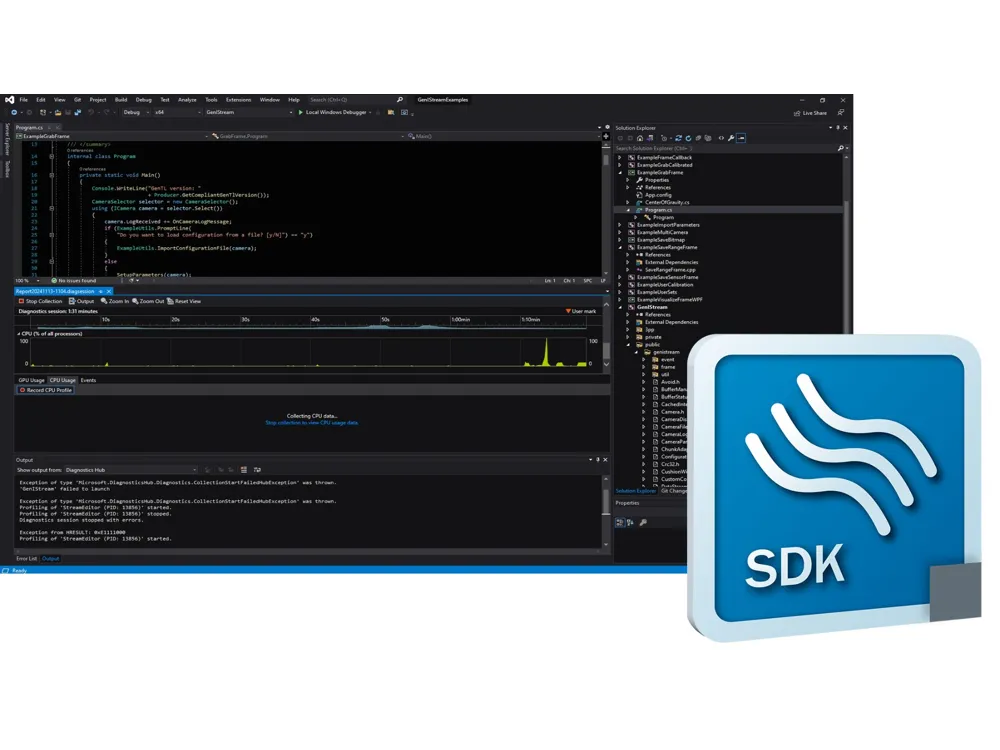Click the Save All toolbar icon
The height and width of the screenshot is (750, 1000).
pyautogui.click(x=78, y=112)
